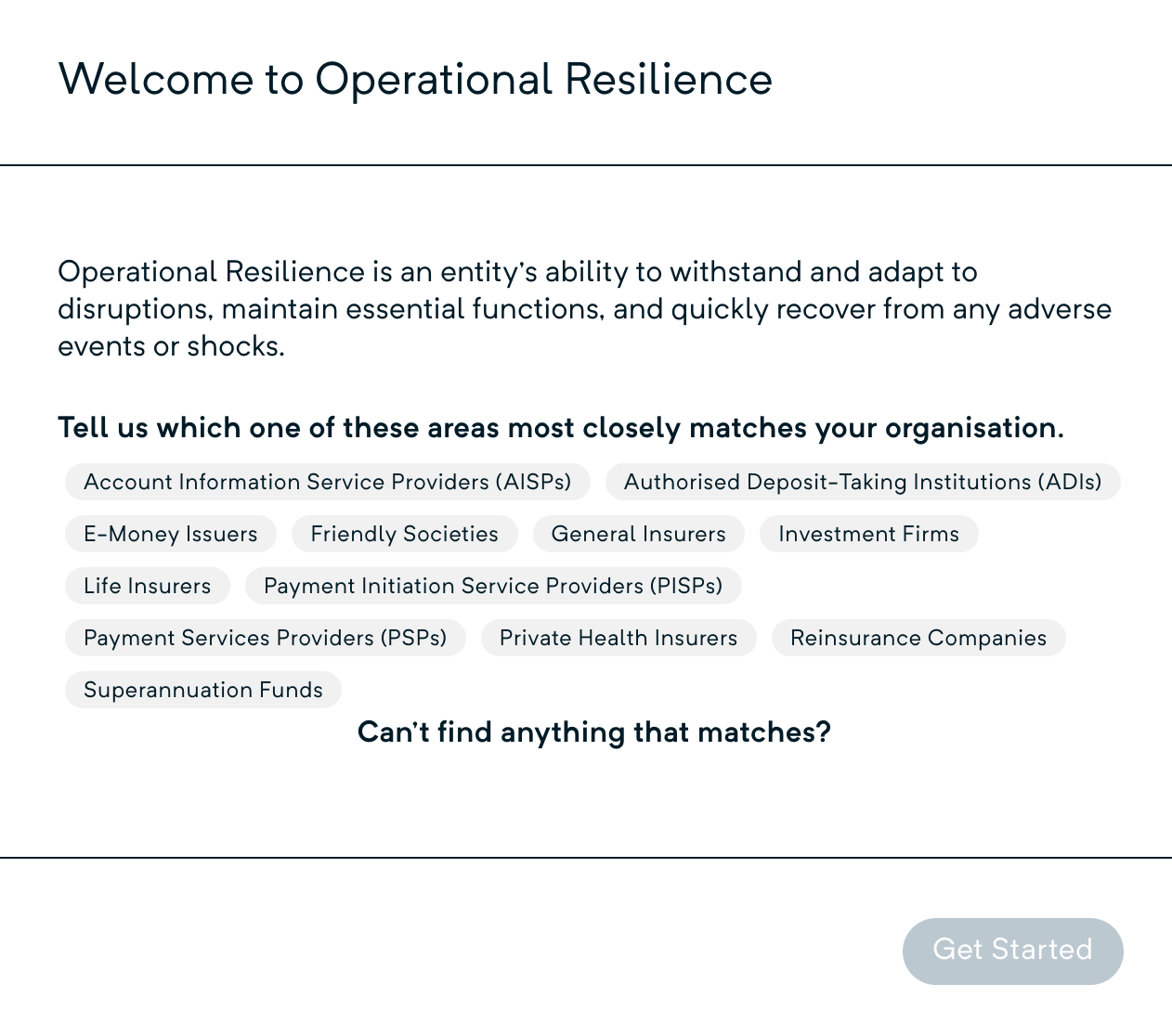Choose Authorised Deposit-Taking Institutions (ADIs) option
The image size is (1172, 1036).
(x=862, y=482)
